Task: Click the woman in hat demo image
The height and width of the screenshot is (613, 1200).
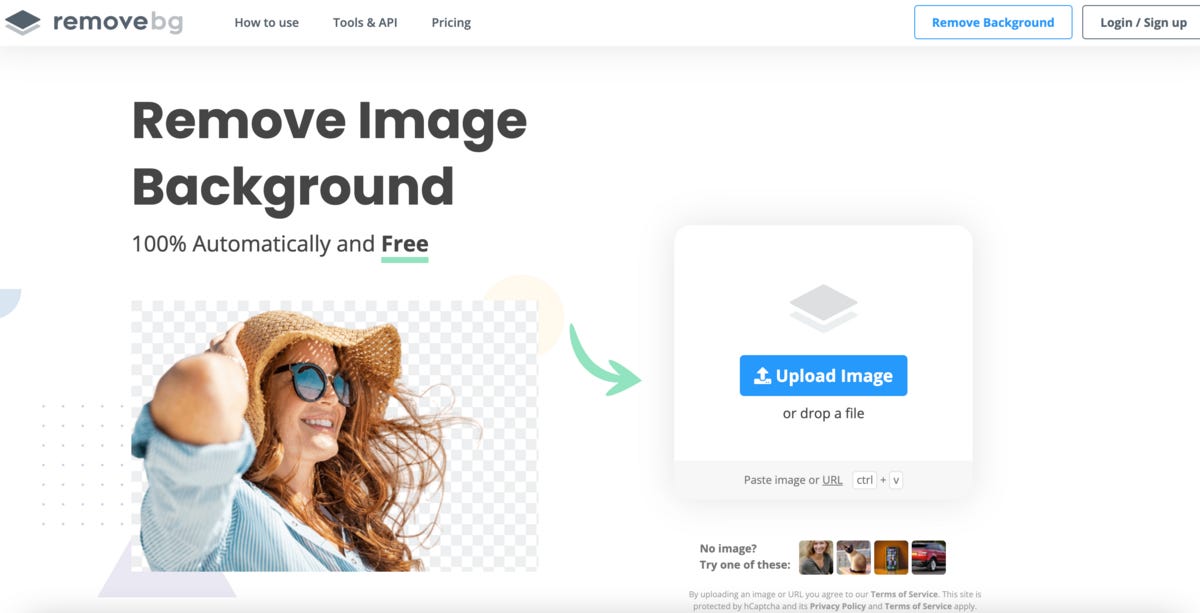Action: pos(334,436)
